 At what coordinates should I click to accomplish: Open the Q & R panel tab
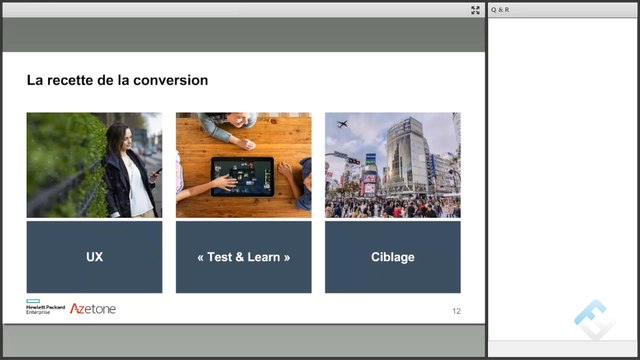500,10
